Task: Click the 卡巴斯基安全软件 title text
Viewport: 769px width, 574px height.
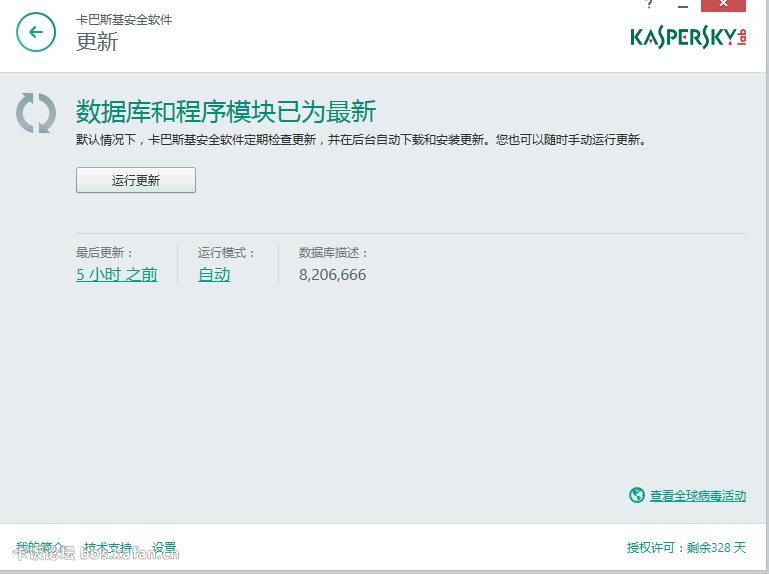Action: coord(124,20)
